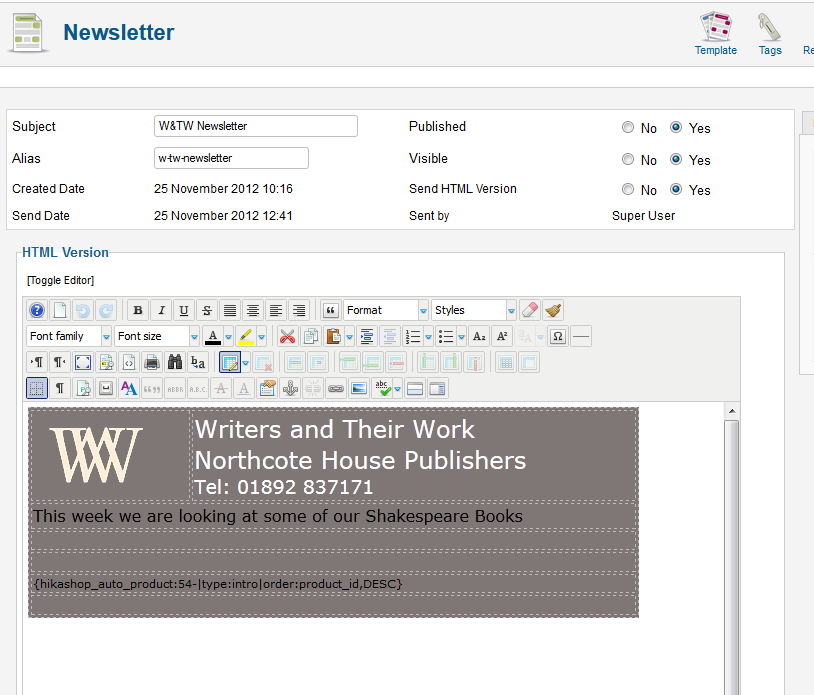This screenshot has width=814, height=695.
Task: Click the Toggle Editor link
Action: point(60,280)
